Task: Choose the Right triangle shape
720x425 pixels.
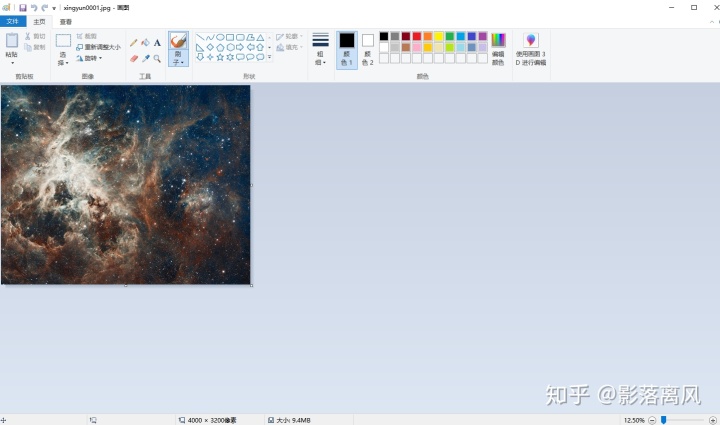Action: (200, 47)
